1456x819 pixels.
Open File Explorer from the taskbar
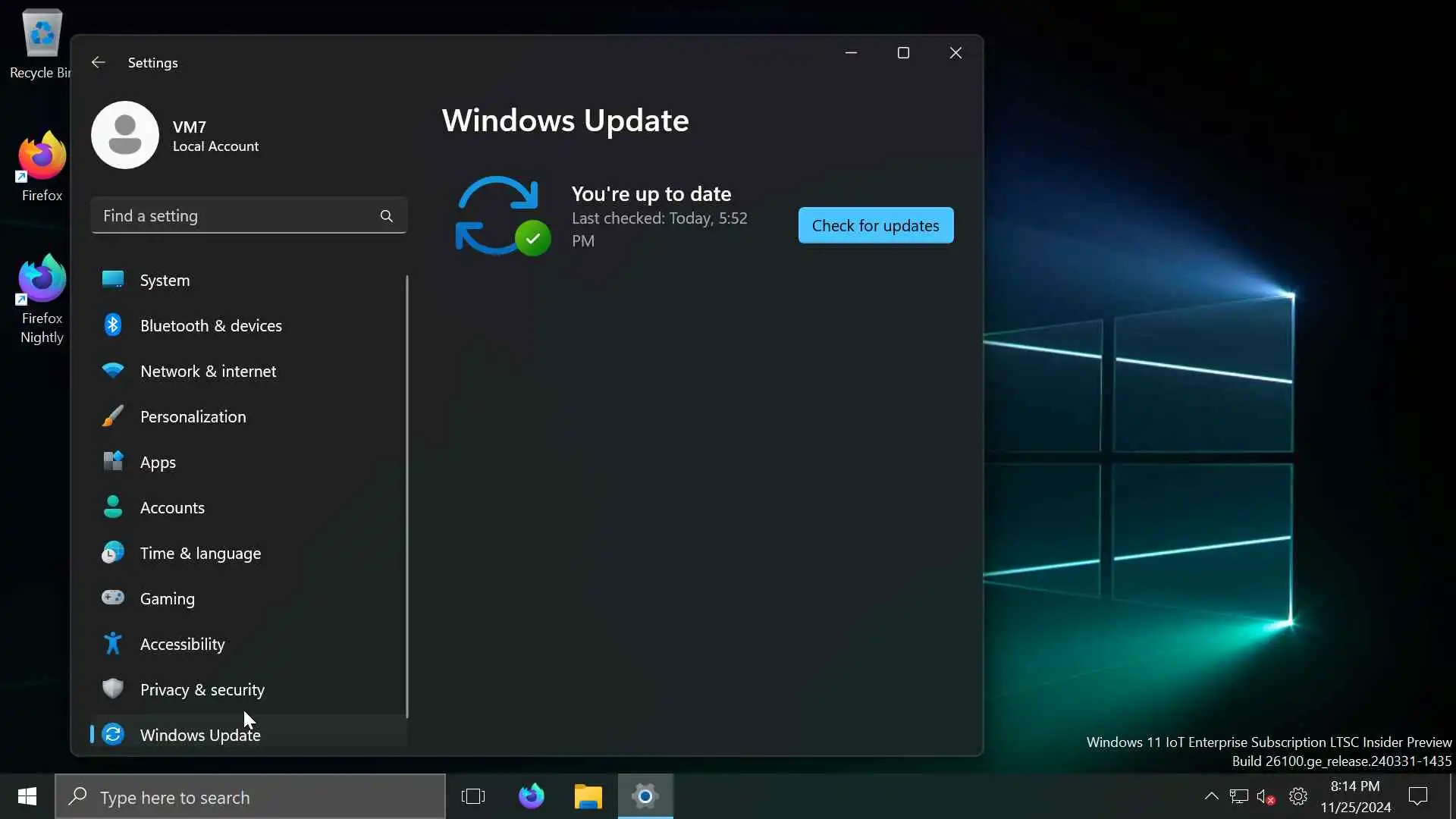coord(588,796)
